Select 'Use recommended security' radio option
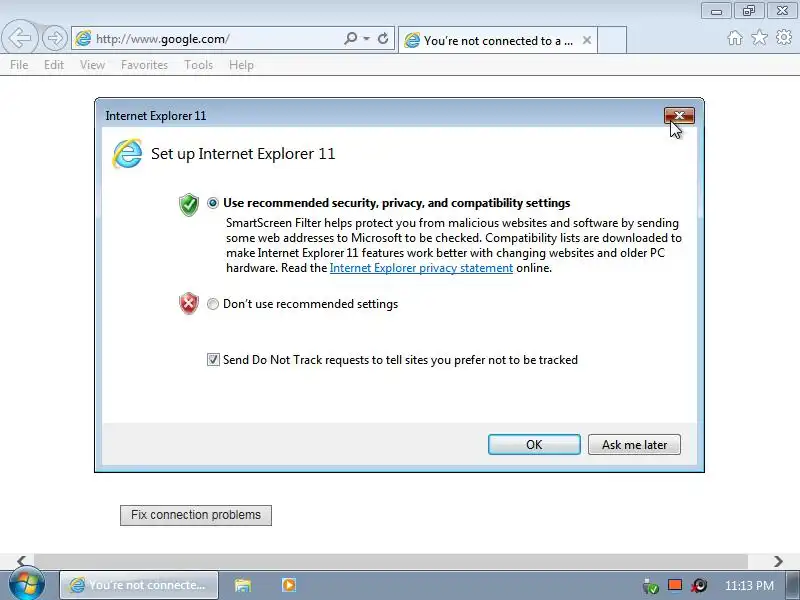This screenshot has width=800, height=600. point(213,203)
